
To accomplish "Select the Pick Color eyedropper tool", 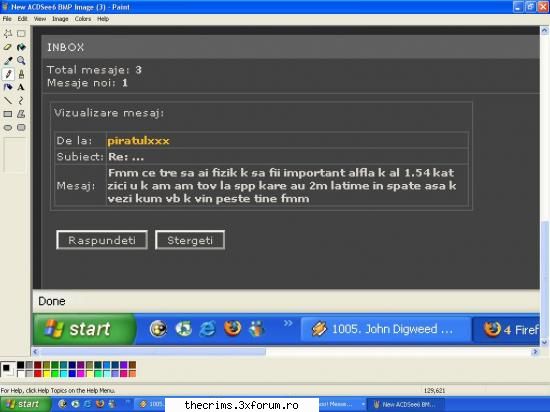I will tap(8, 61).
